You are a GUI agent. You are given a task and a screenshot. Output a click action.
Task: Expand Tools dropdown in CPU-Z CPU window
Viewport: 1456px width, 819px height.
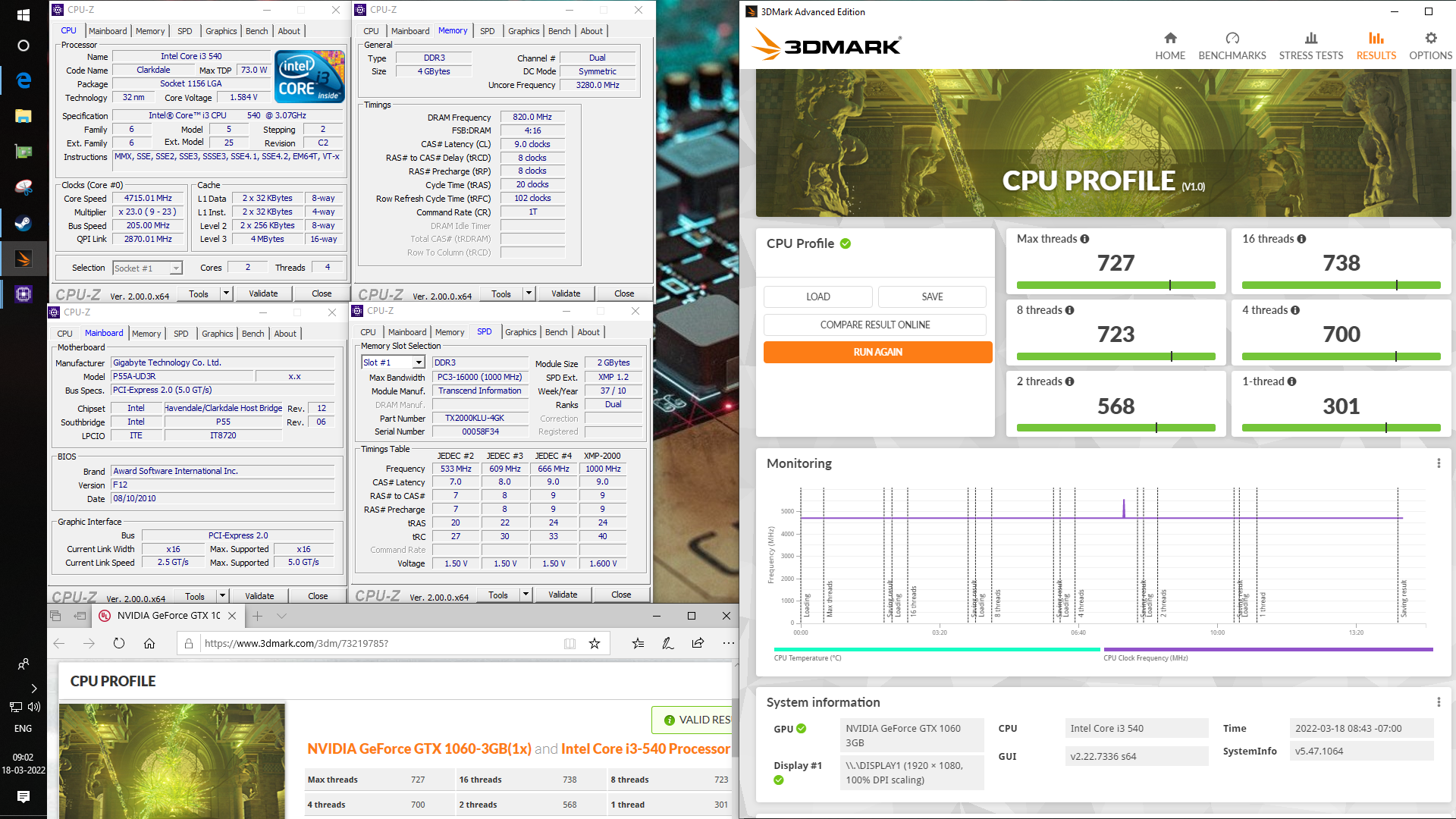tap(226, 293)
